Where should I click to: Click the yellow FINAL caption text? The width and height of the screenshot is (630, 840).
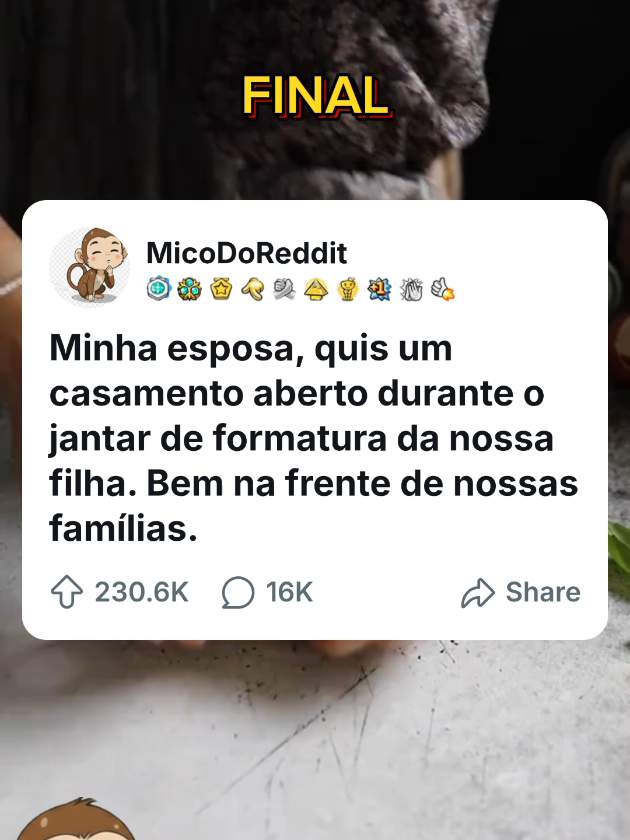click(317, 96)
